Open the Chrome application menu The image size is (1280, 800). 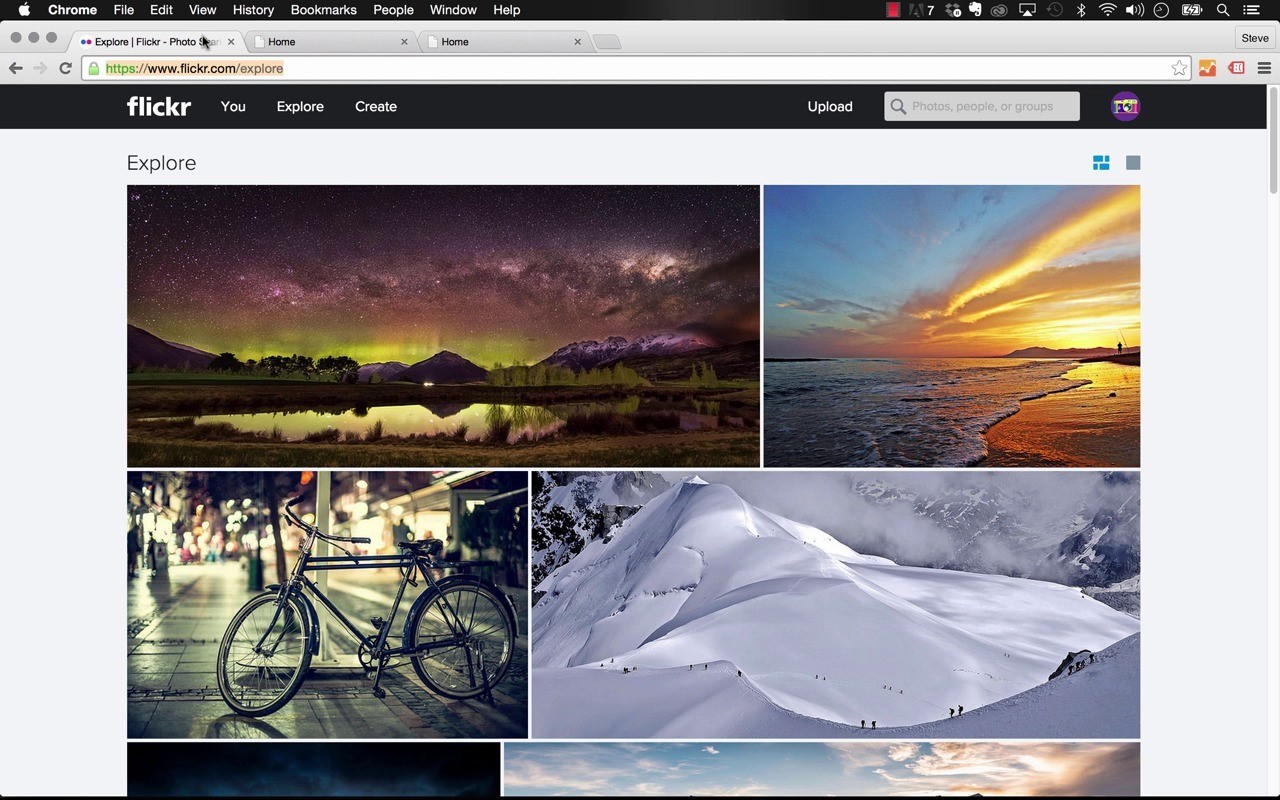click(x=73, y=10)
